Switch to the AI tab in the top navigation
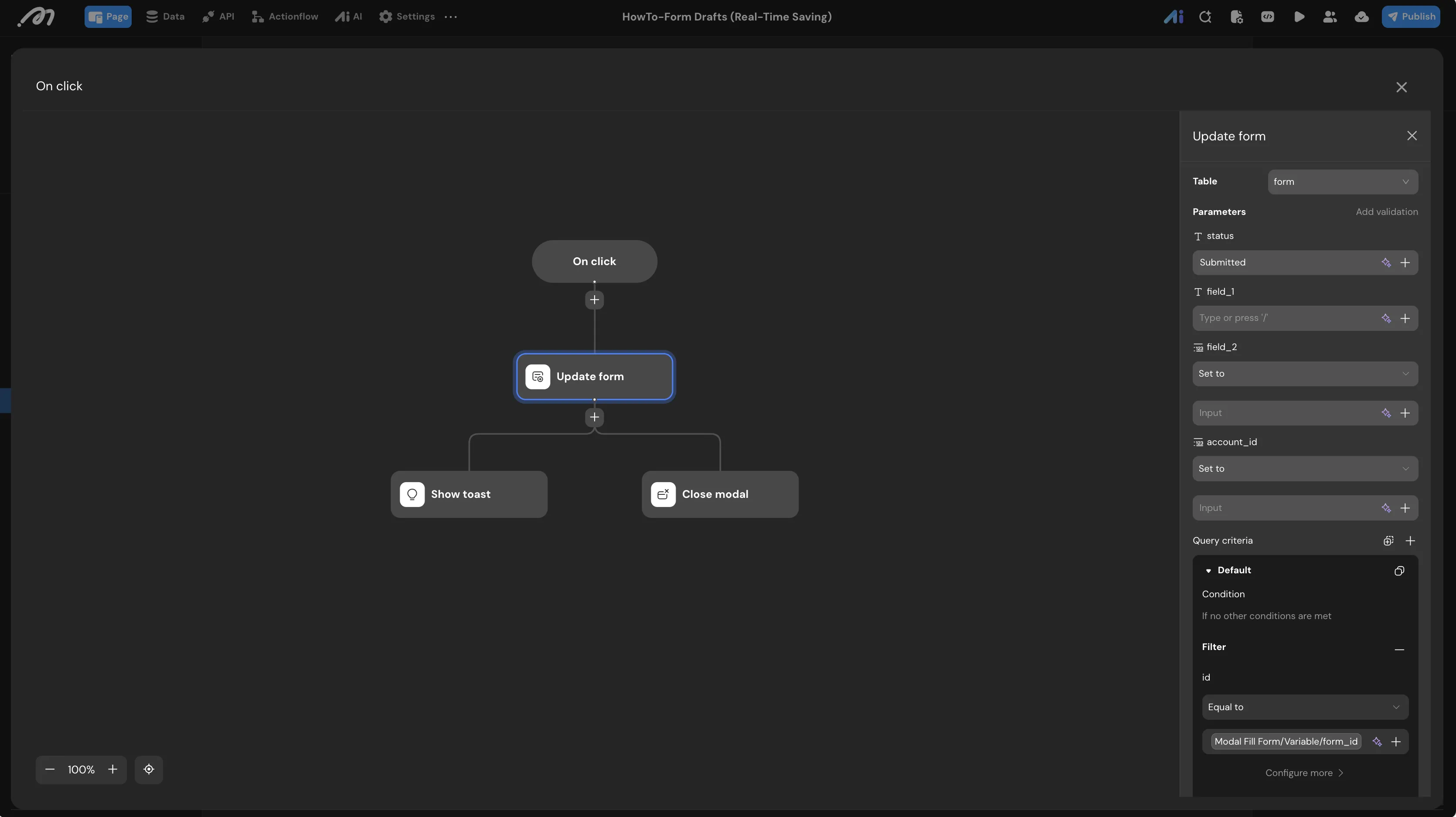 348,17
